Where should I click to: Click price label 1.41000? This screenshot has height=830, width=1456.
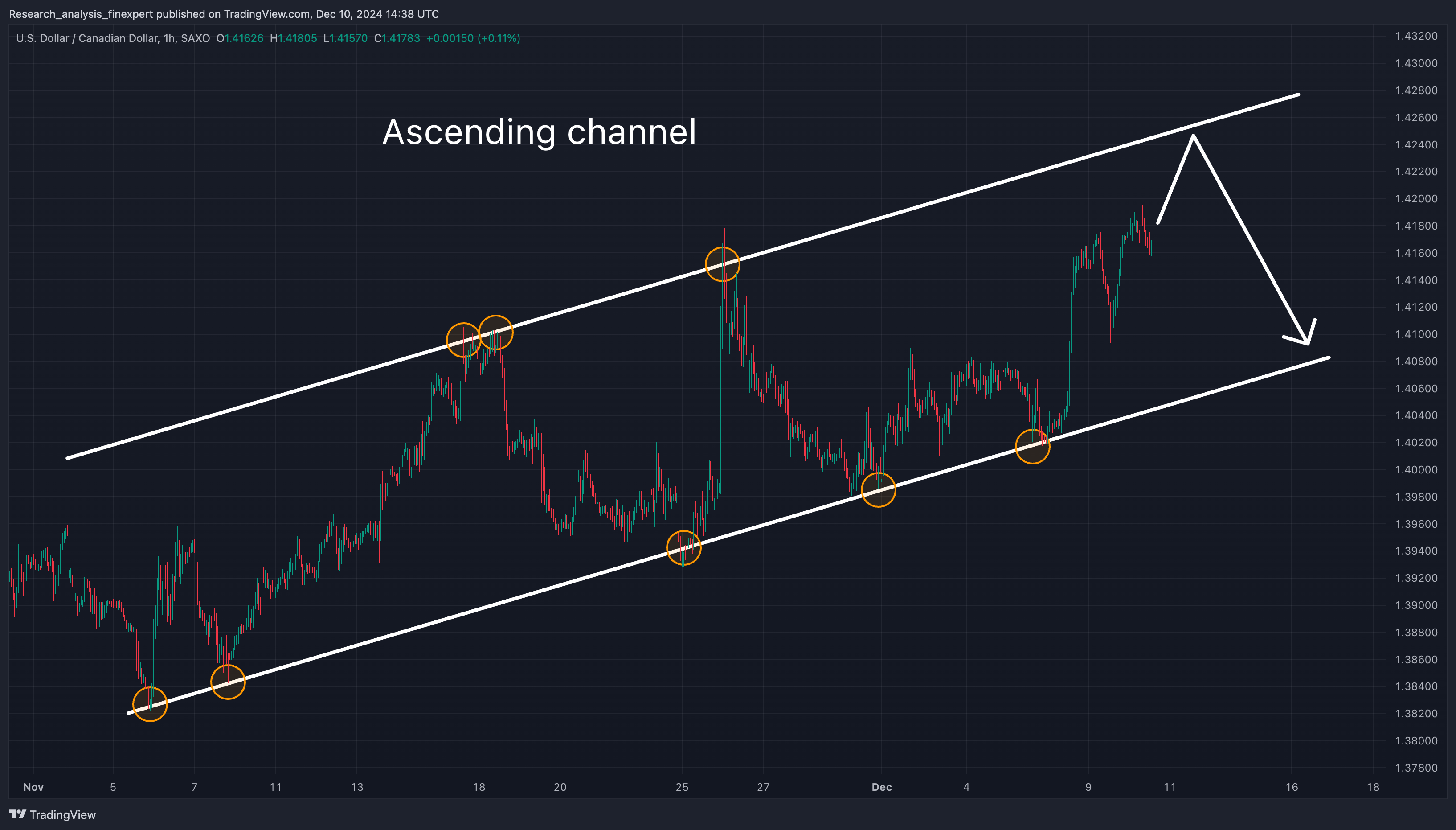1416,334
